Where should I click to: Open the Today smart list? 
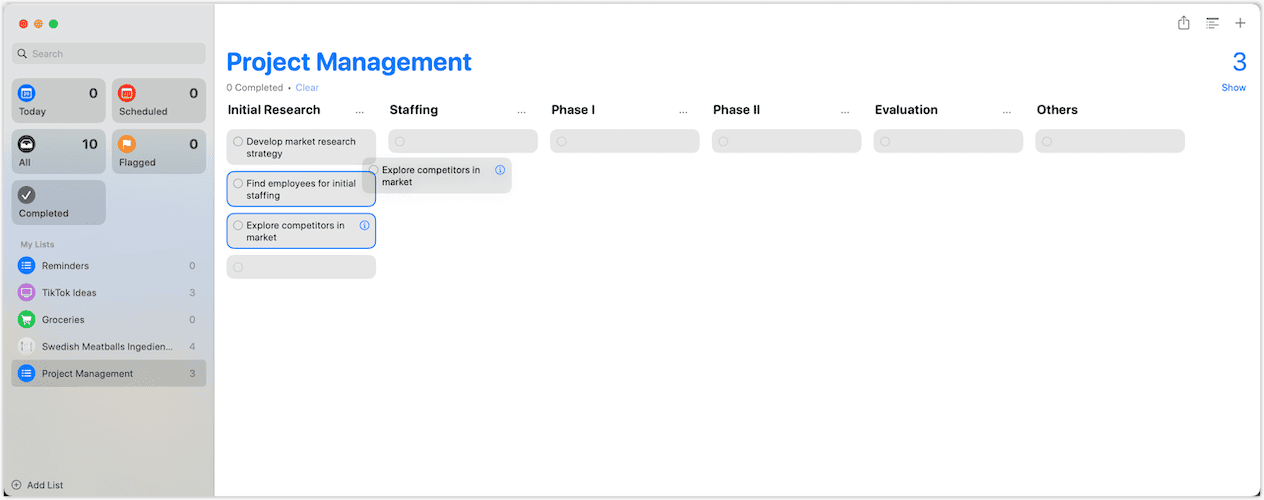(x=59, y=100)
